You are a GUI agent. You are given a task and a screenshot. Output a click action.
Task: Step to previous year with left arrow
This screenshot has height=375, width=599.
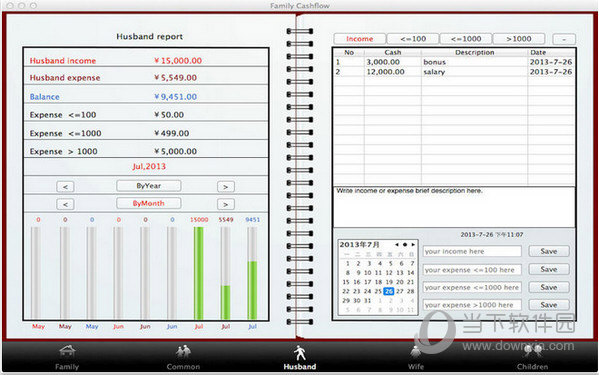[x=65, y=187]
